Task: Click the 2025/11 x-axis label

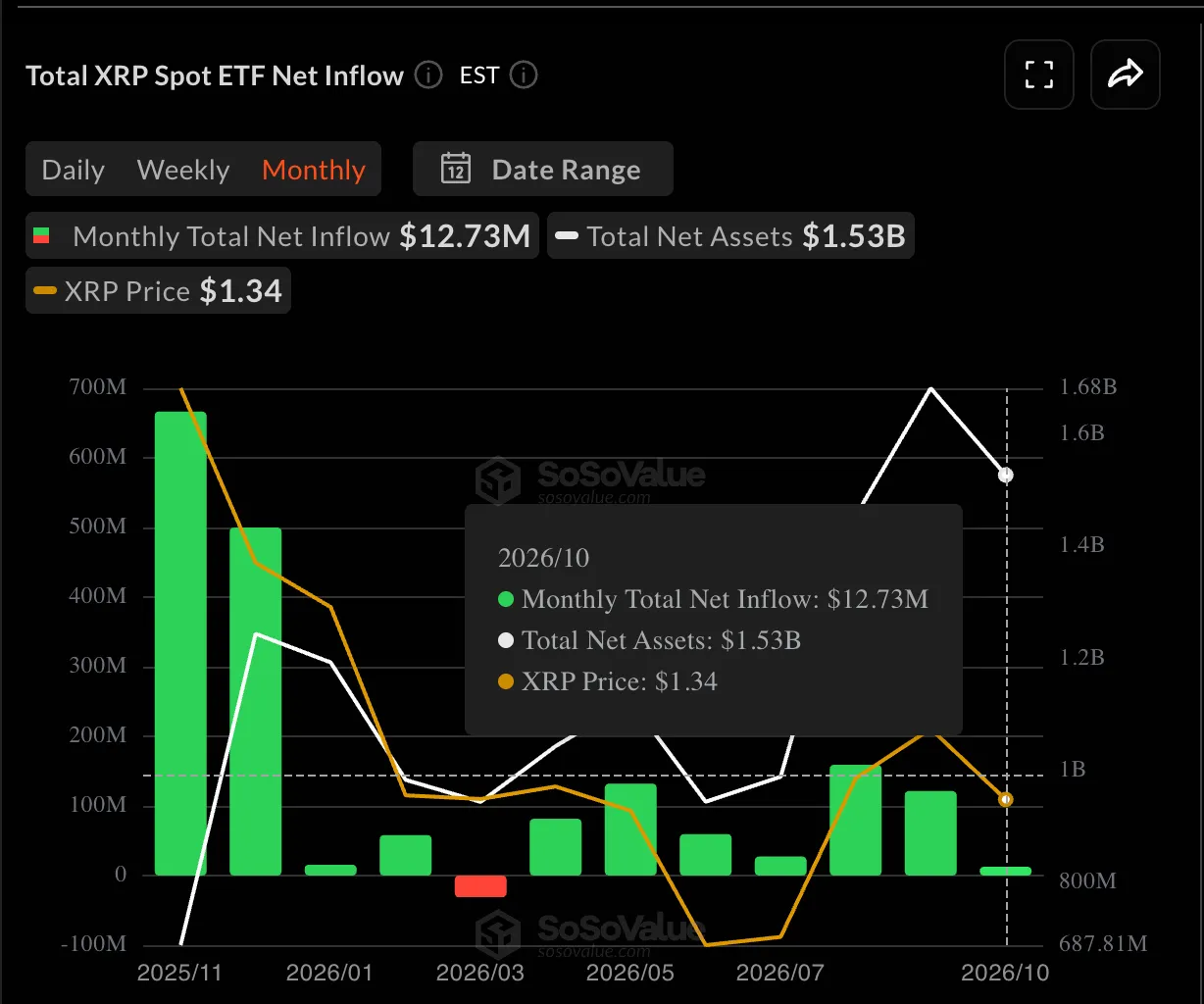Action: coord(179,973)
